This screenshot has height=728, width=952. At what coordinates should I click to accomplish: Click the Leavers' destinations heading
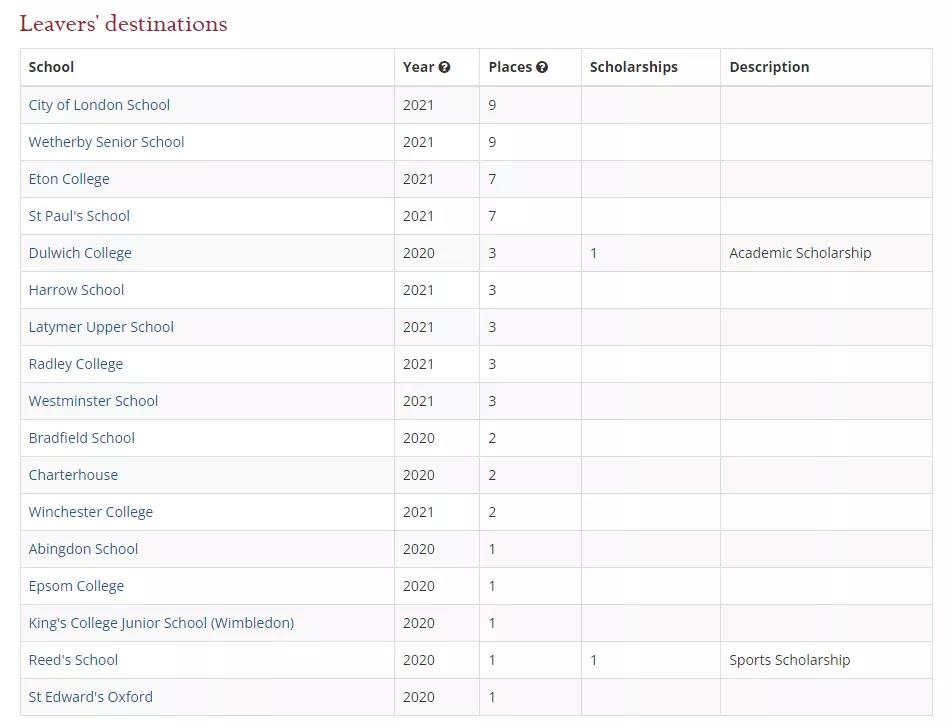123,24
